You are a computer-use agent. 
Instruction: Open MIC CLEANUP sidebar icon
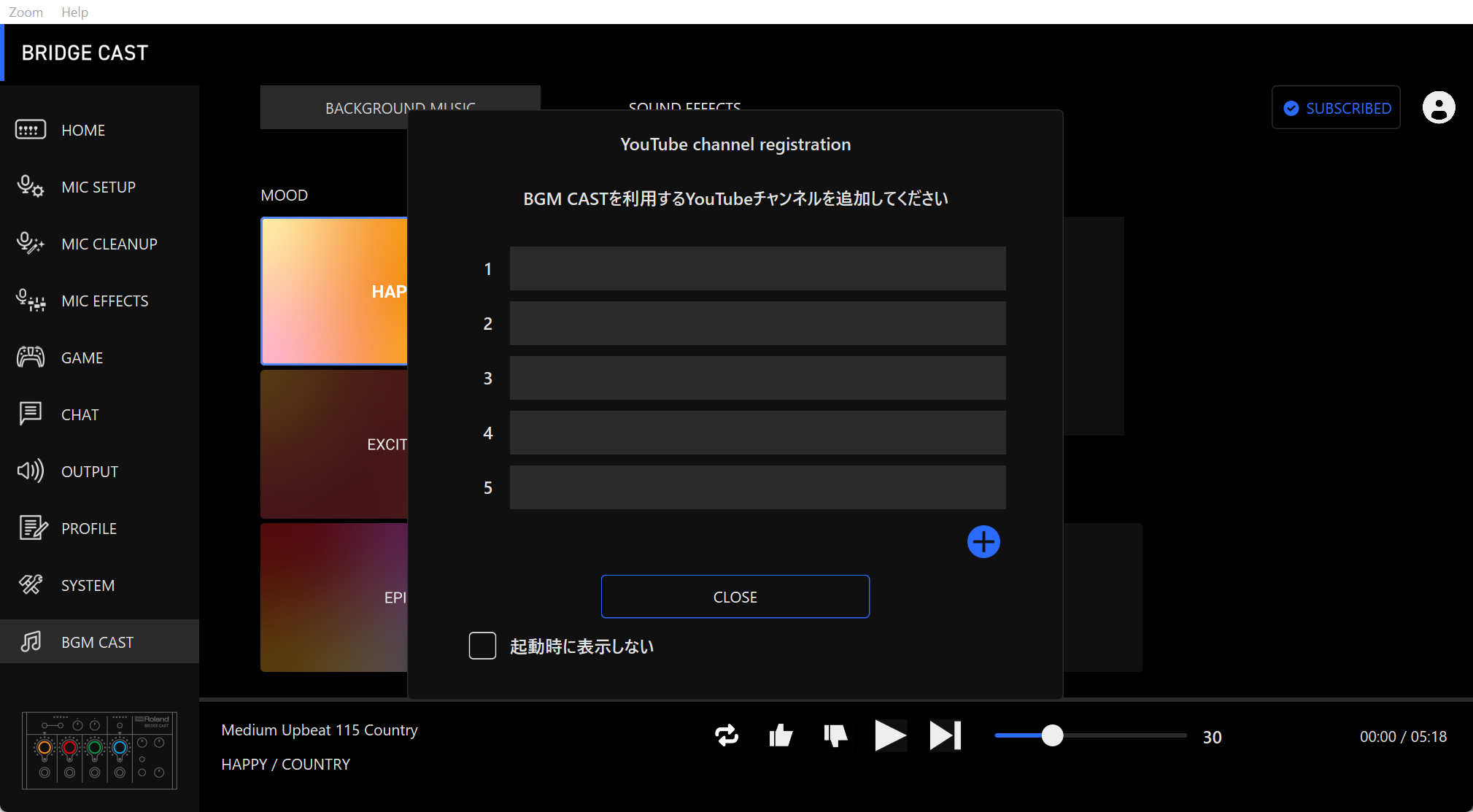(31, 244)
